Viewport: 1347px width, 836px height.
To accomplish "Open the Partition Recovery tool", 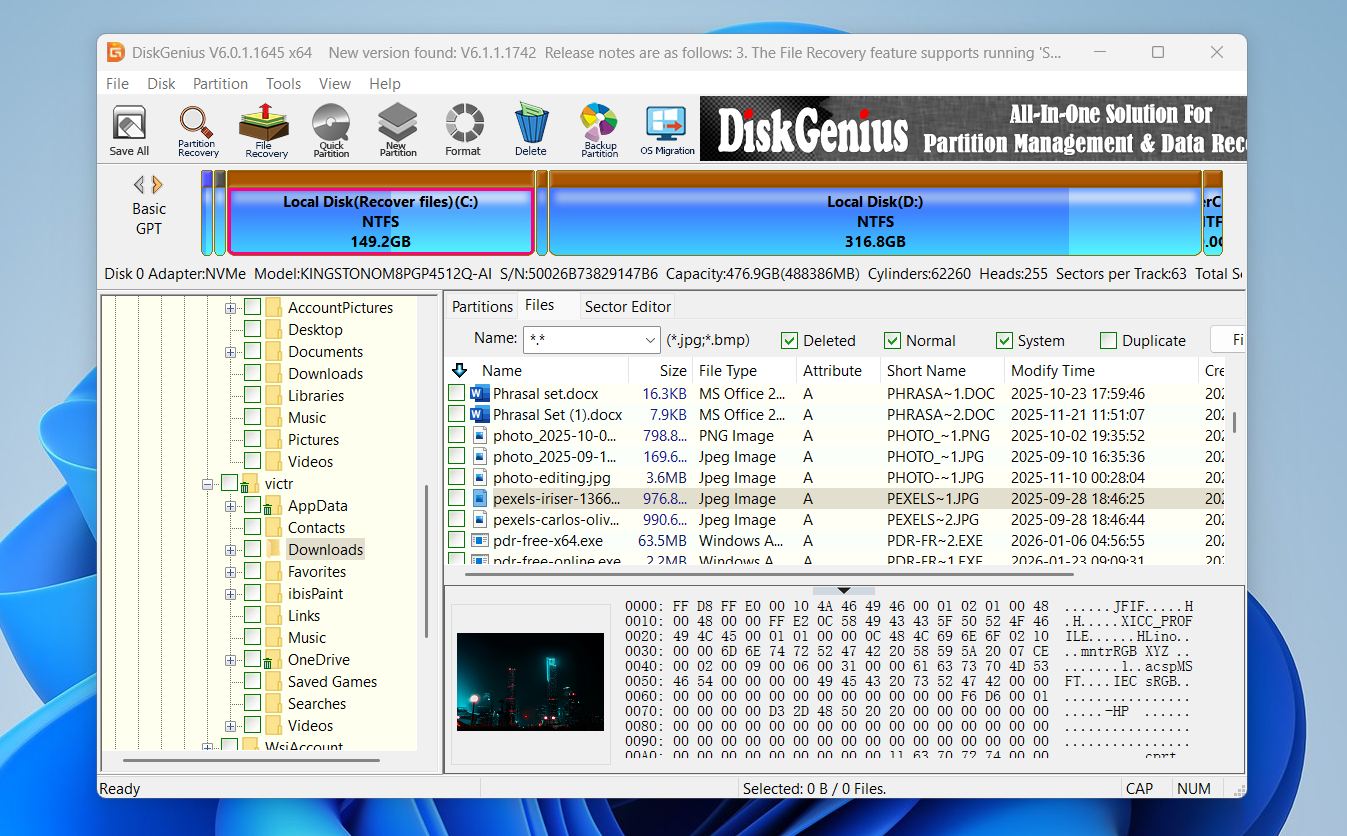I will (x=196, y=128).
